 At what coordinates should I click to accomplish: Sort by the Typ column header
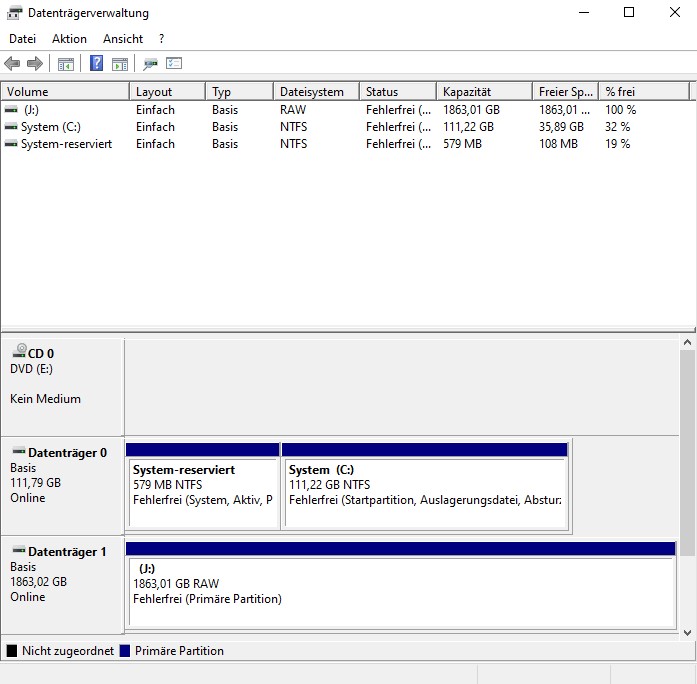pyautogui.click(x=240, y=92)
